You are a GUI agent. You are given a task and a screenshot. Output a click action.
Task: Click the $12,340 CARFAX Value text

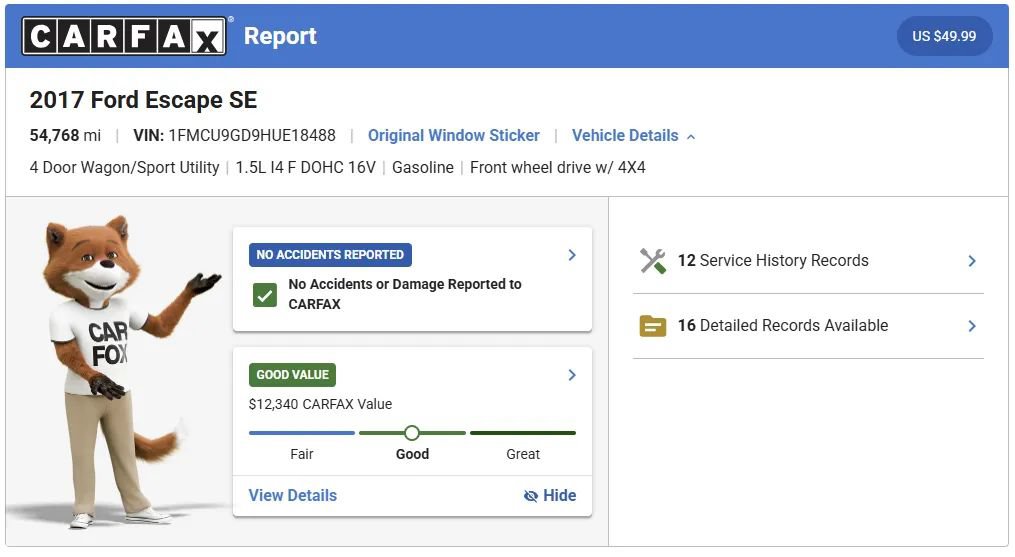[320, 404]
